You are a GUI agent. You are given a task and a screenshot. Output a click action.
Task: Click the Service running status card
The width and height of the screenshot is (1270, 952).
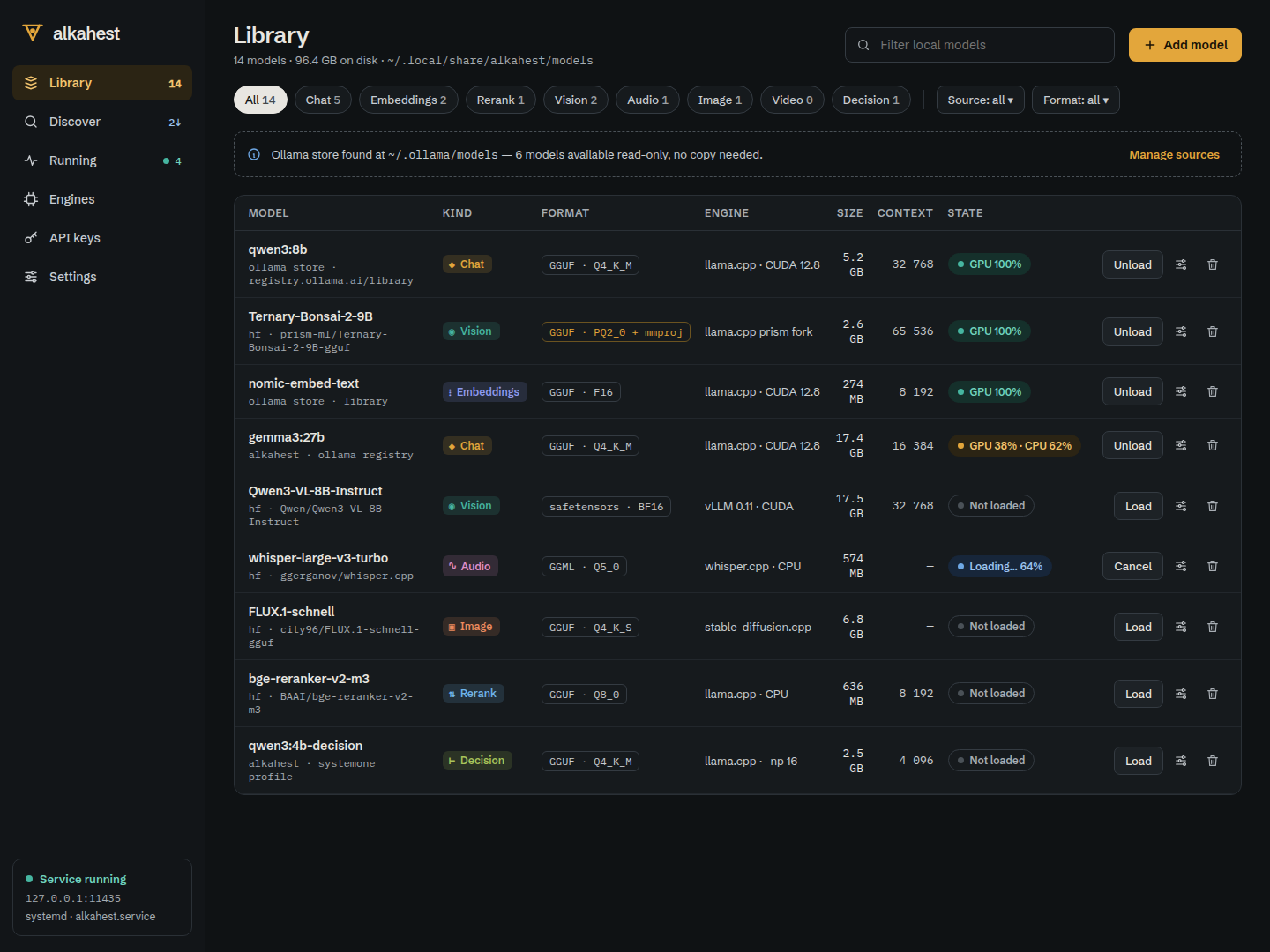[x=102, y=897]
